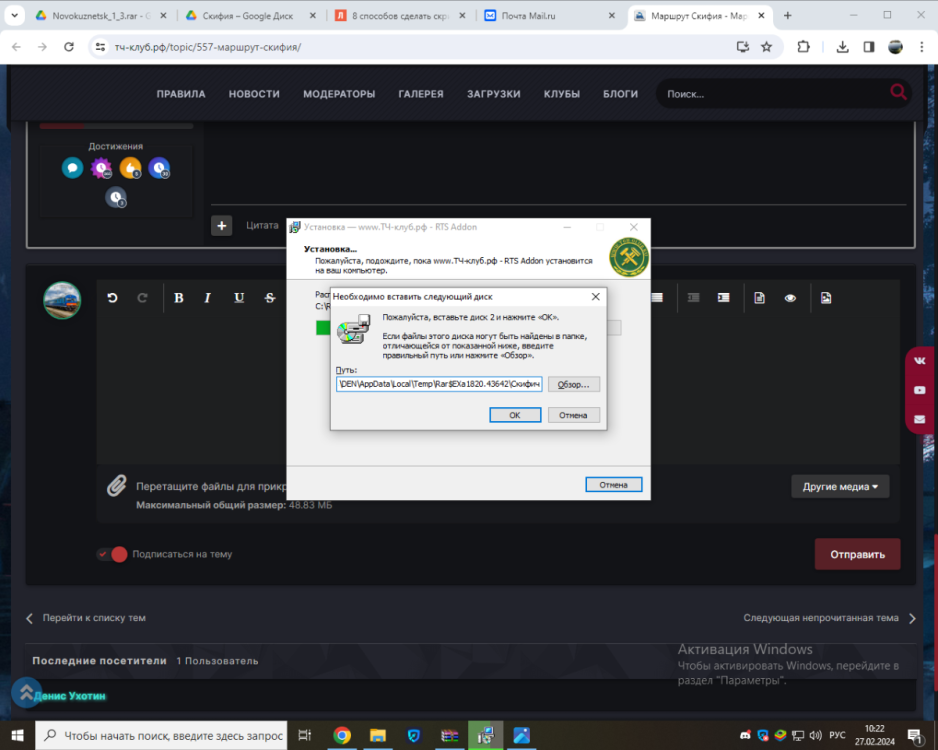Image resolution: width=938 pixels, height=750 pixels.
Task: Open Chrome downloads icon
Action: [842, 47]
